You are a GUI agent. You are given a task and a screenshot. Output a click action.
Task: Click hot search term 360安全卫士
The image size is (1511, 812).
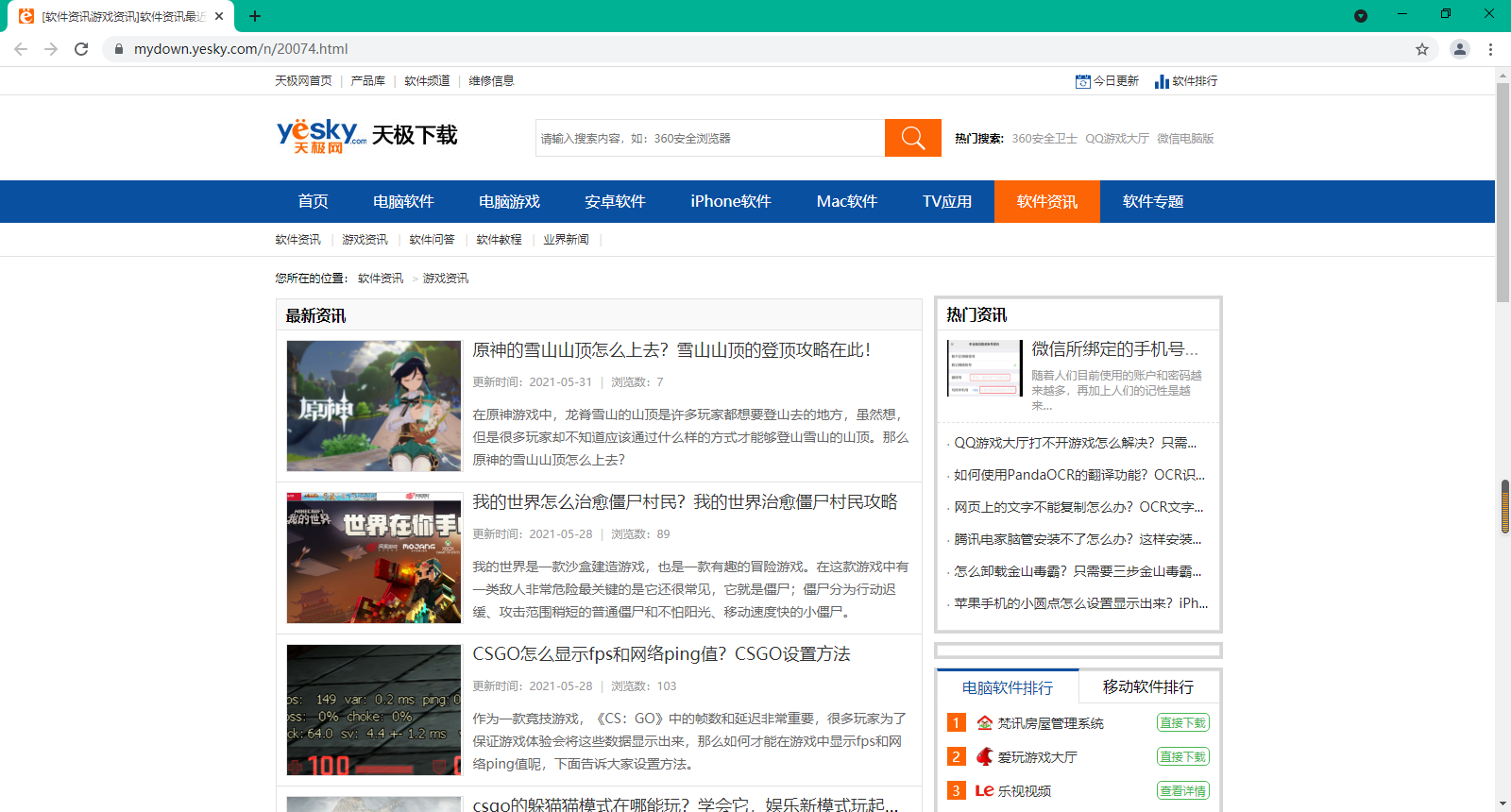pyautogui.click(x=1044, y=139)
